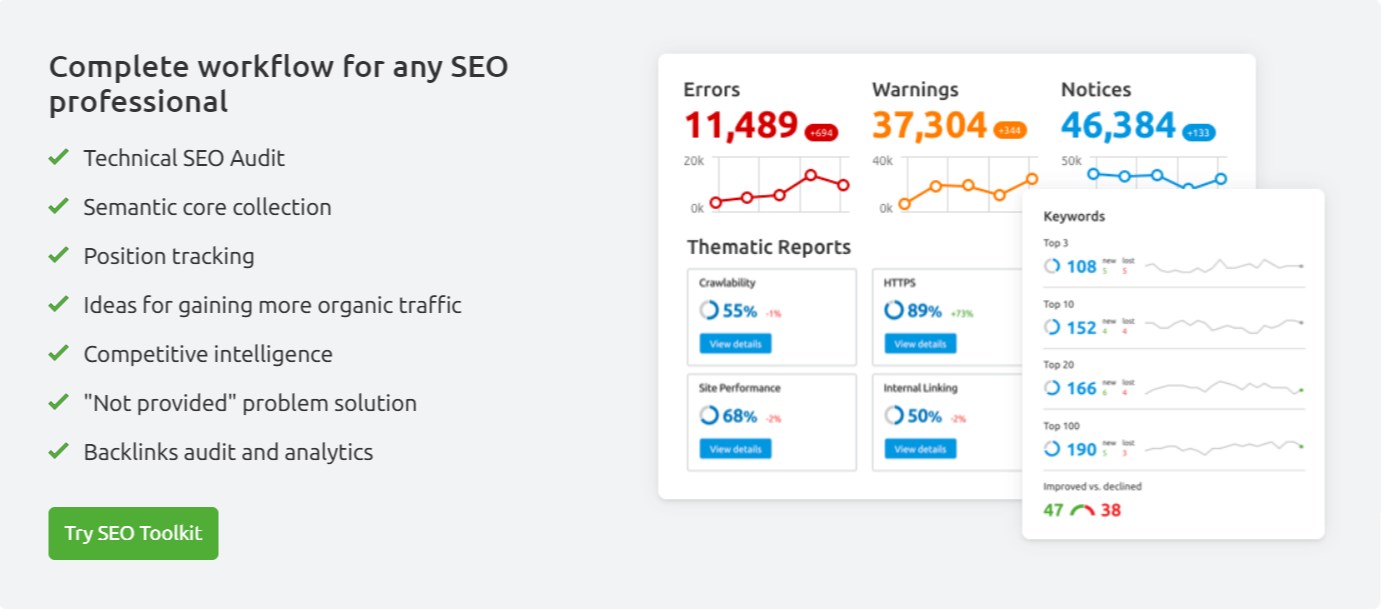Click the red +694 errors badge
Image resolution: width=1381 pixels, height=609 pixels.
(821, 132)
